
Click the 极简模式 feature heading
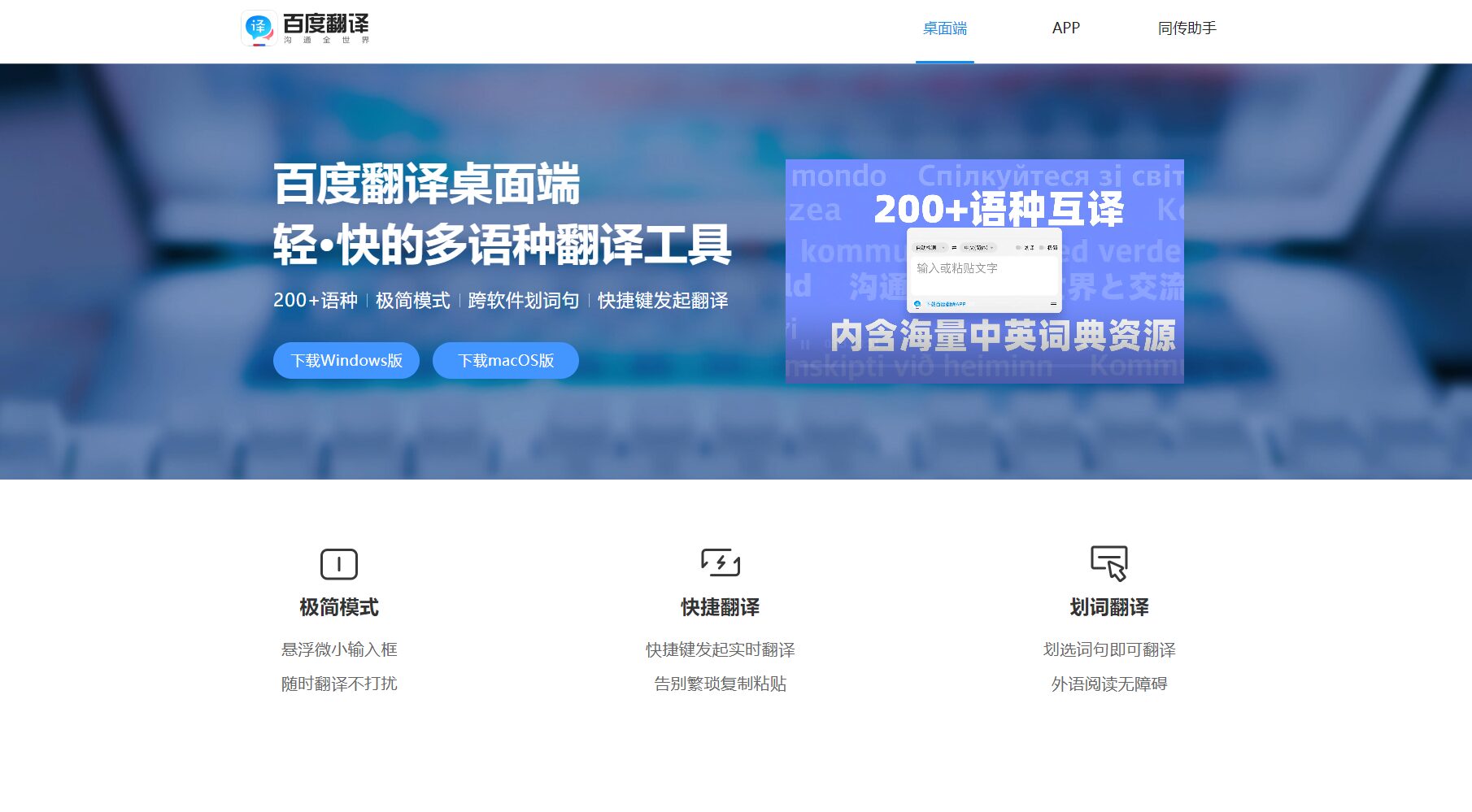tap(338, 607)
